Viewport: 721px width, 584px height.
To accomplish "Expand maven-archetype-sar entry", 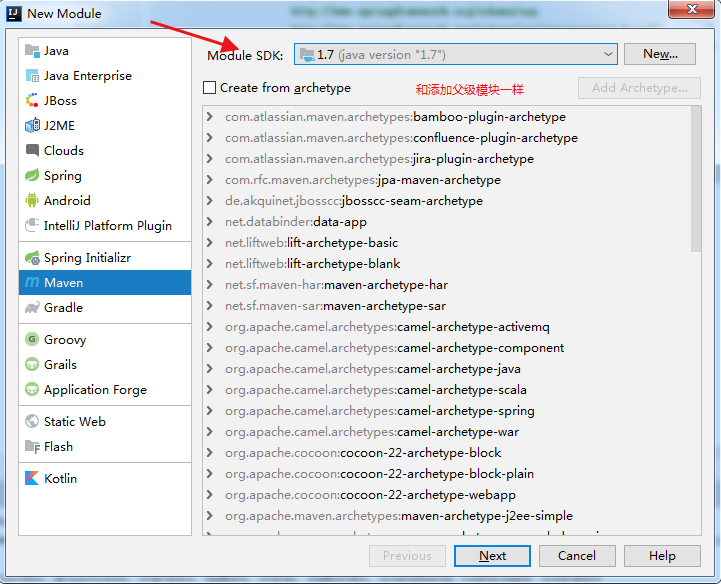I will [210, 305].
